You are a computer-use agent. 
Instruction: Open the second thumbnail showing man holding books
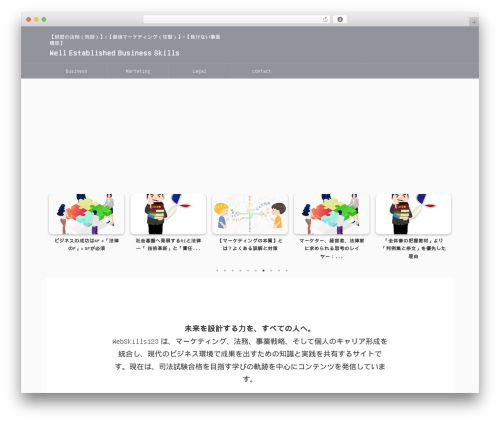[x=168, y=214]
